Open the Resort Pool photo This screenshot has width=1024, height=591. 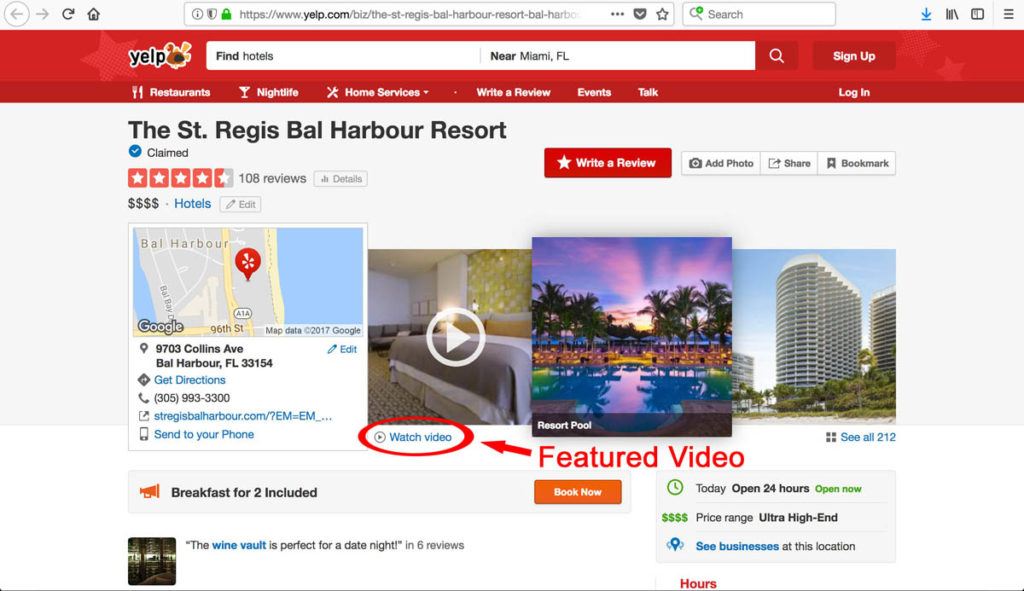632,336
